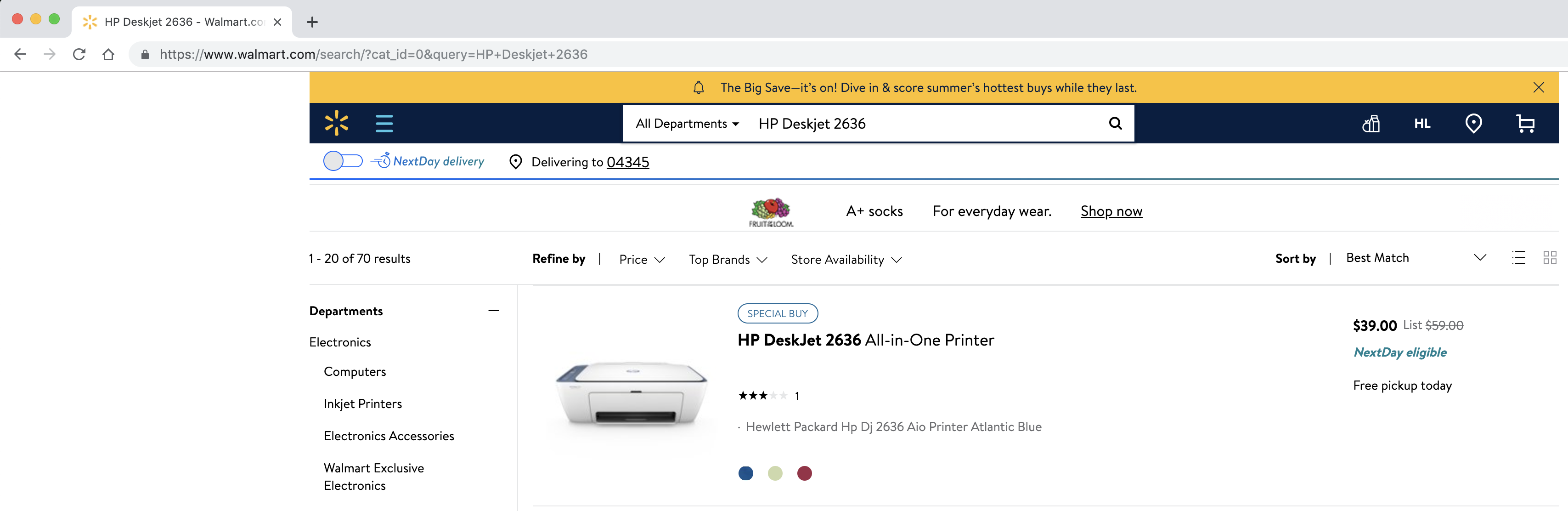Collapse the Departments section
1568x511 pixels.
point(493,311)
